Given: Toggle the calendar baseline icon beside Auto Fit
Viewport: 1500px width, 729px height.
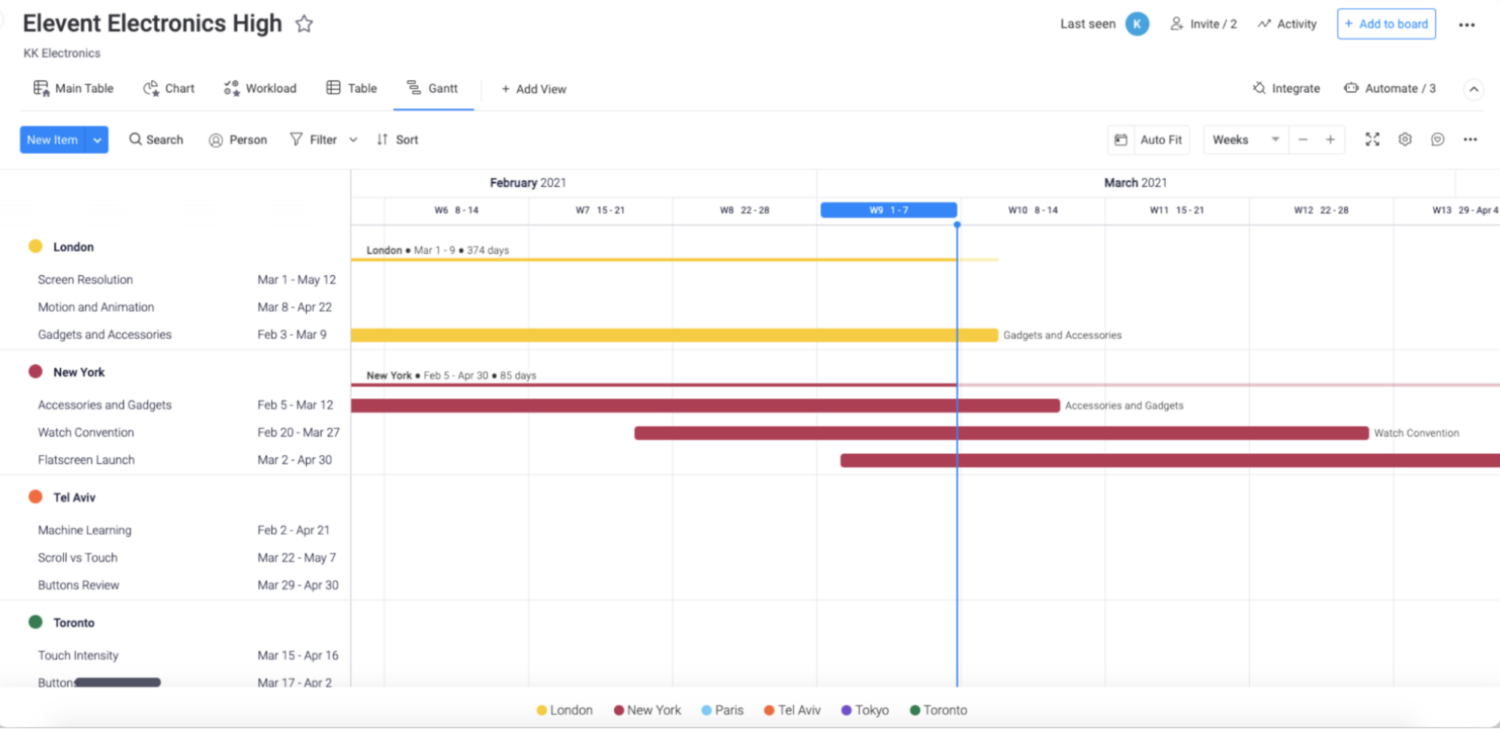Looking at the screenshot, I should [x=1120, y=139].
